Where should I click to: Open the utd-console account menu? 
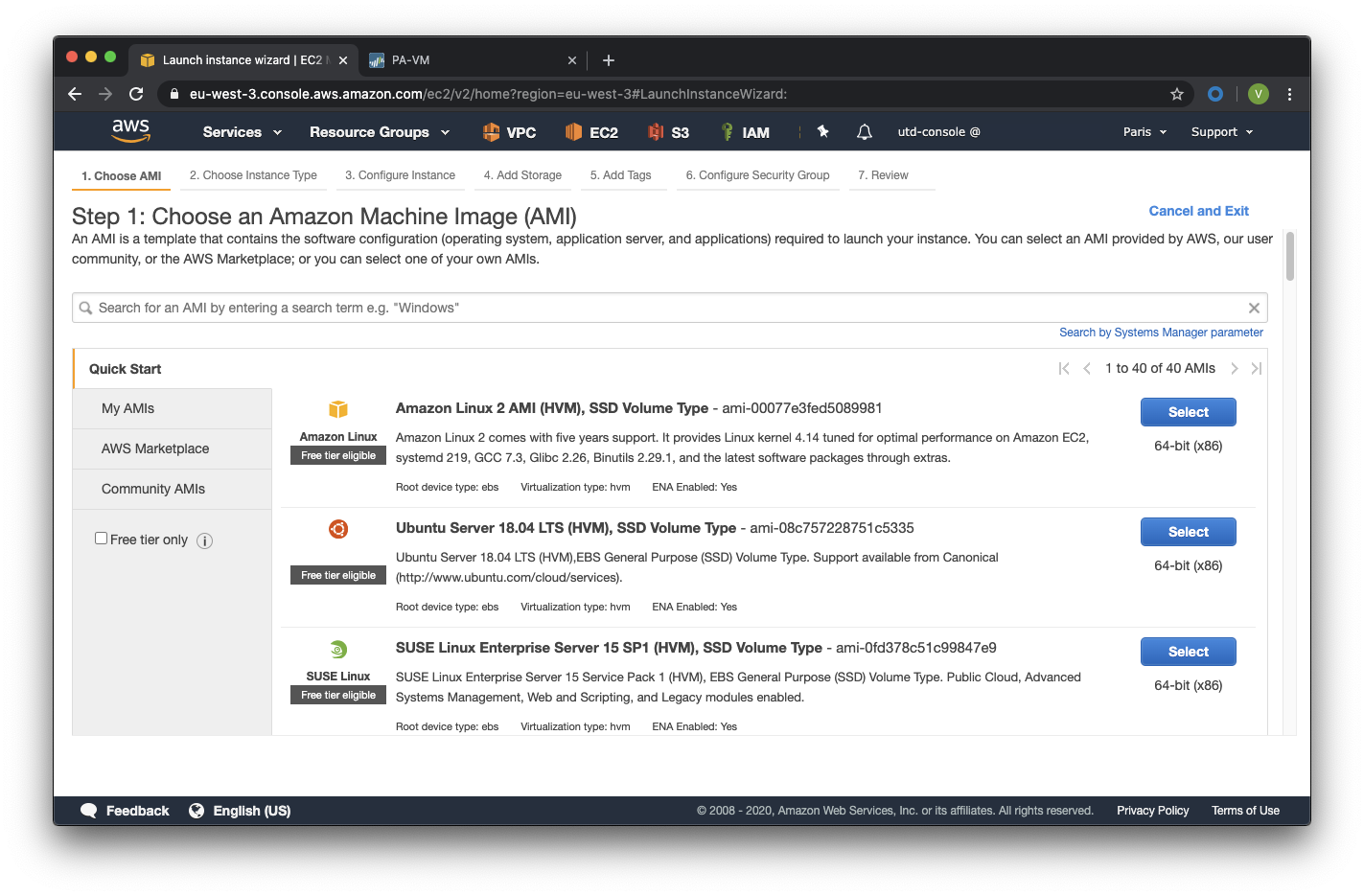click(x=938, y=132)
